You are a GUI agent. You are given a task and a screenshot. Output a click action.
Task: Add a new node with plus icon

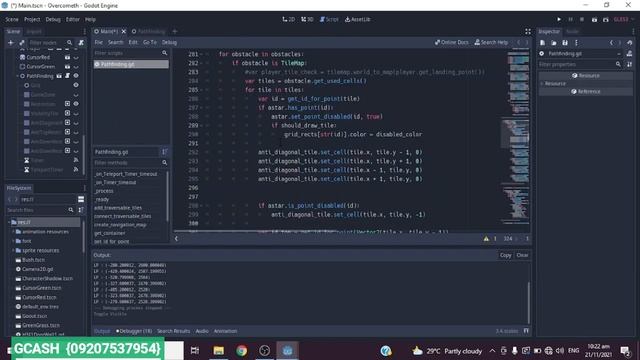[11, 42]
